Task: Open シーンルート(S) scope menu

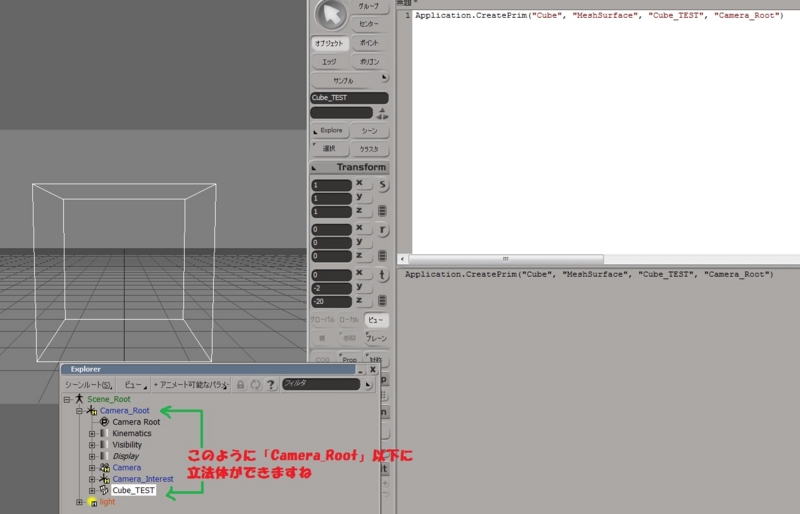Action: 88,384
